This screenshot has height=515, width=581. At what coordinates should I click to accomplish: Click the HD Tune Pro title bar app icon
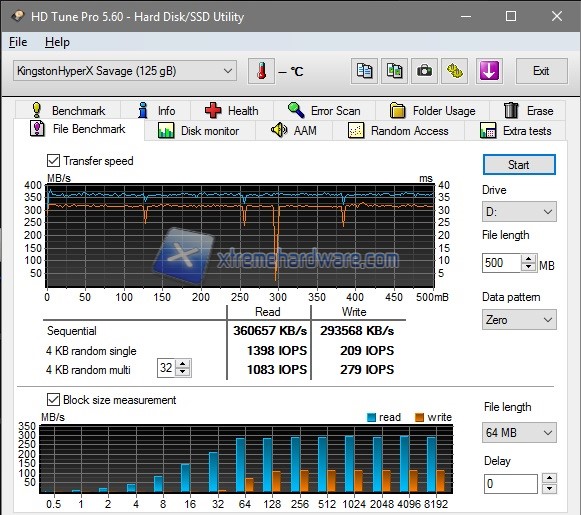tap(18, 16)
